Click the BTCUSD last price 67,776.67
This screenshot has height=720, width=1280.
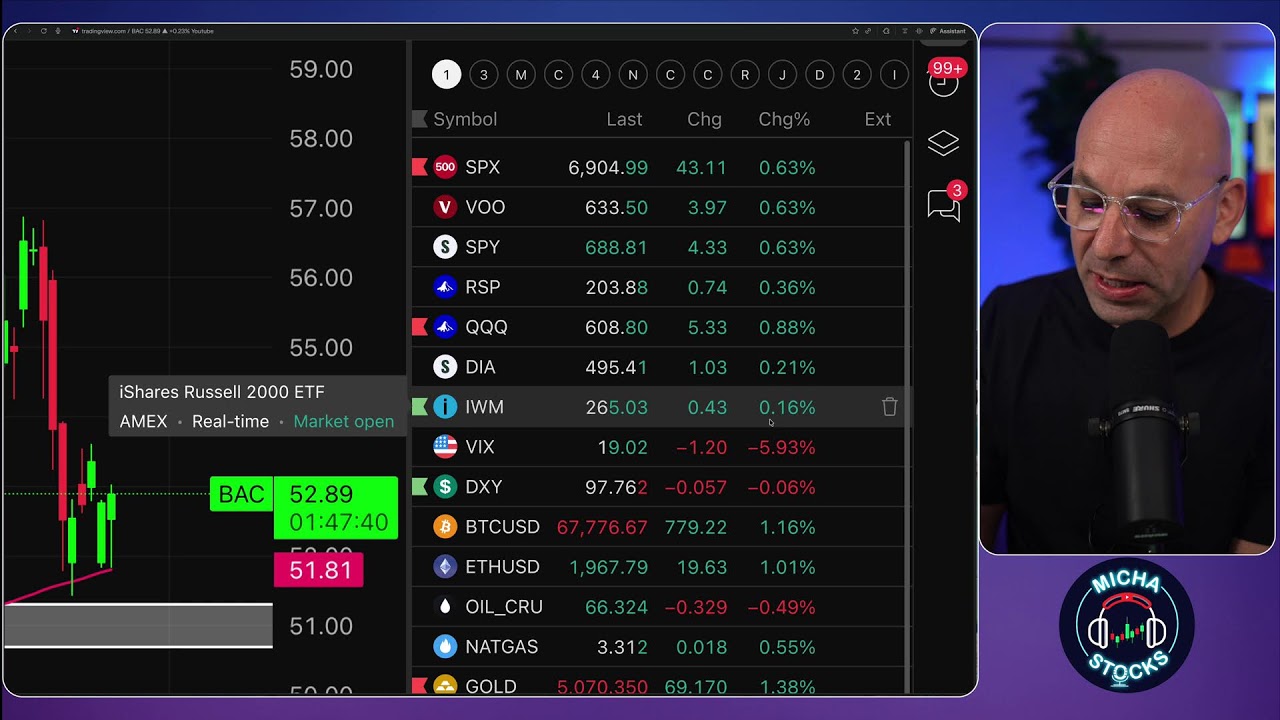602,527
